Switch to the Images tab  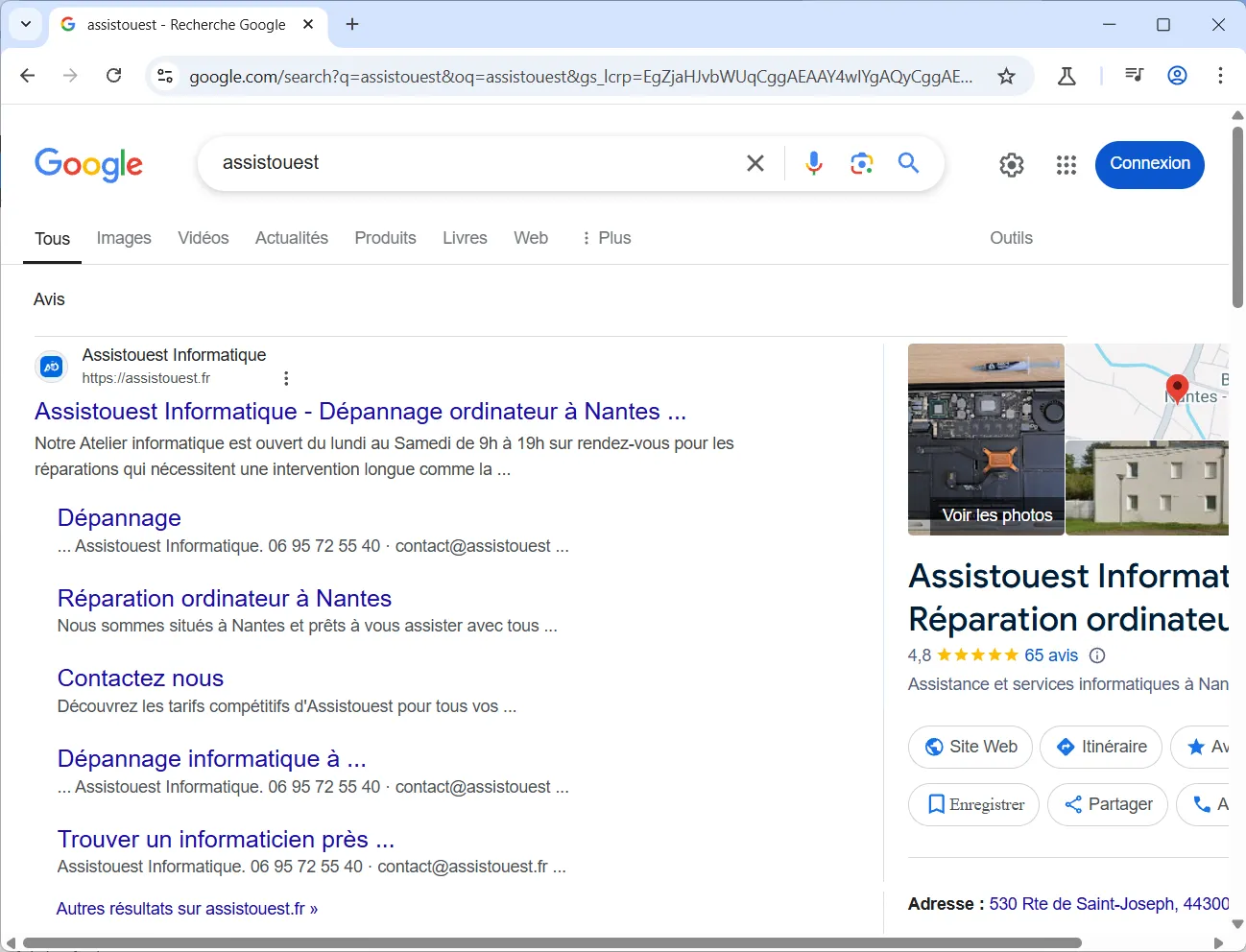(124, 238)
